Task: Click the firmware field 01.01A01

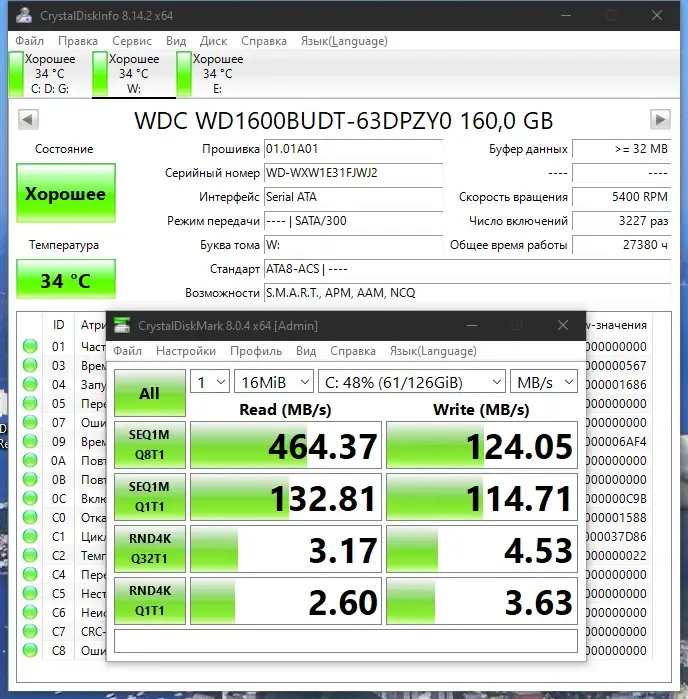Action: click(354, 149)
